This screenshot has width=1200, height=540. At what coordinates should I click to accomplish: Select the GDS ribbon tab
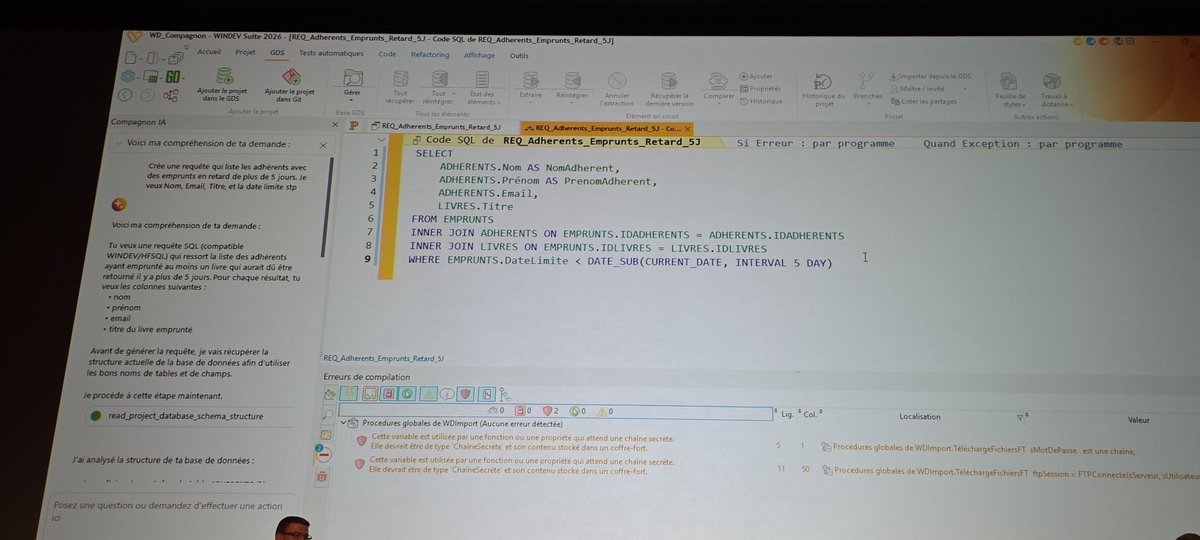[277, 51]
